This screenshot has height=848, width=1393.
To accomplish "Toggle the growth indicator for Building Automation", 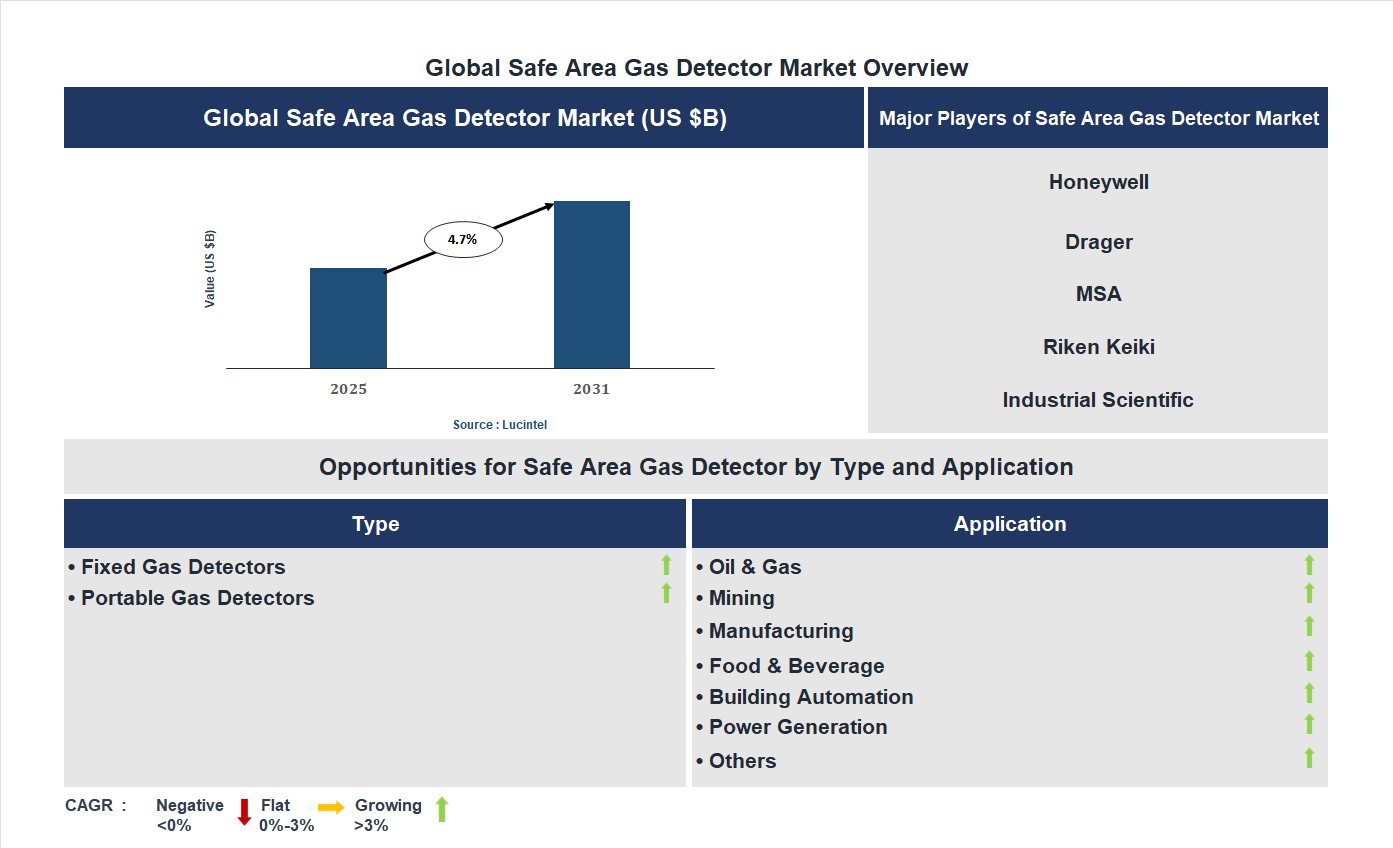I will coord(1310,692).
